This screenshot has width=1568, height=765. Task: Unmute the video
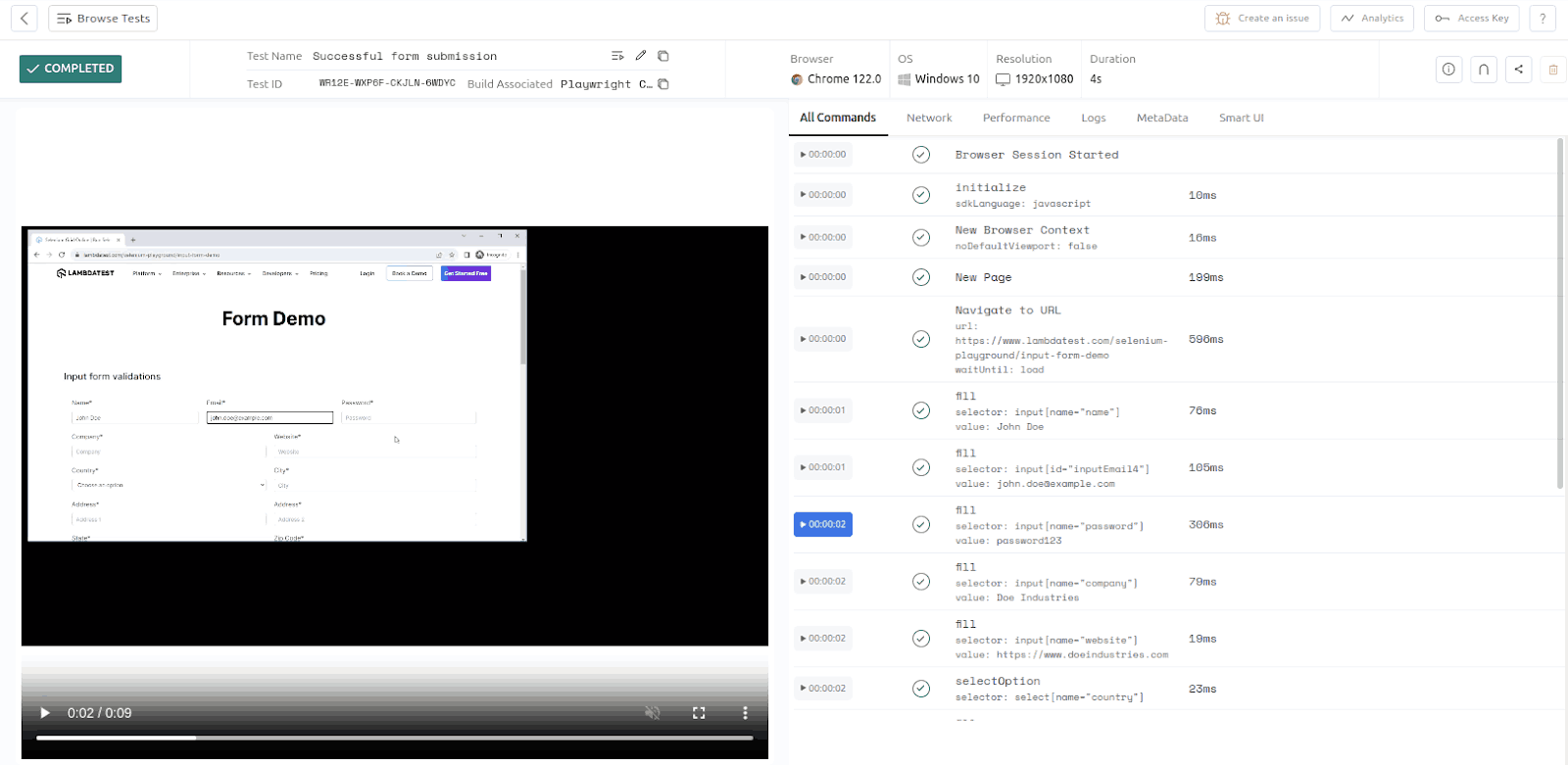click(653, 713)
